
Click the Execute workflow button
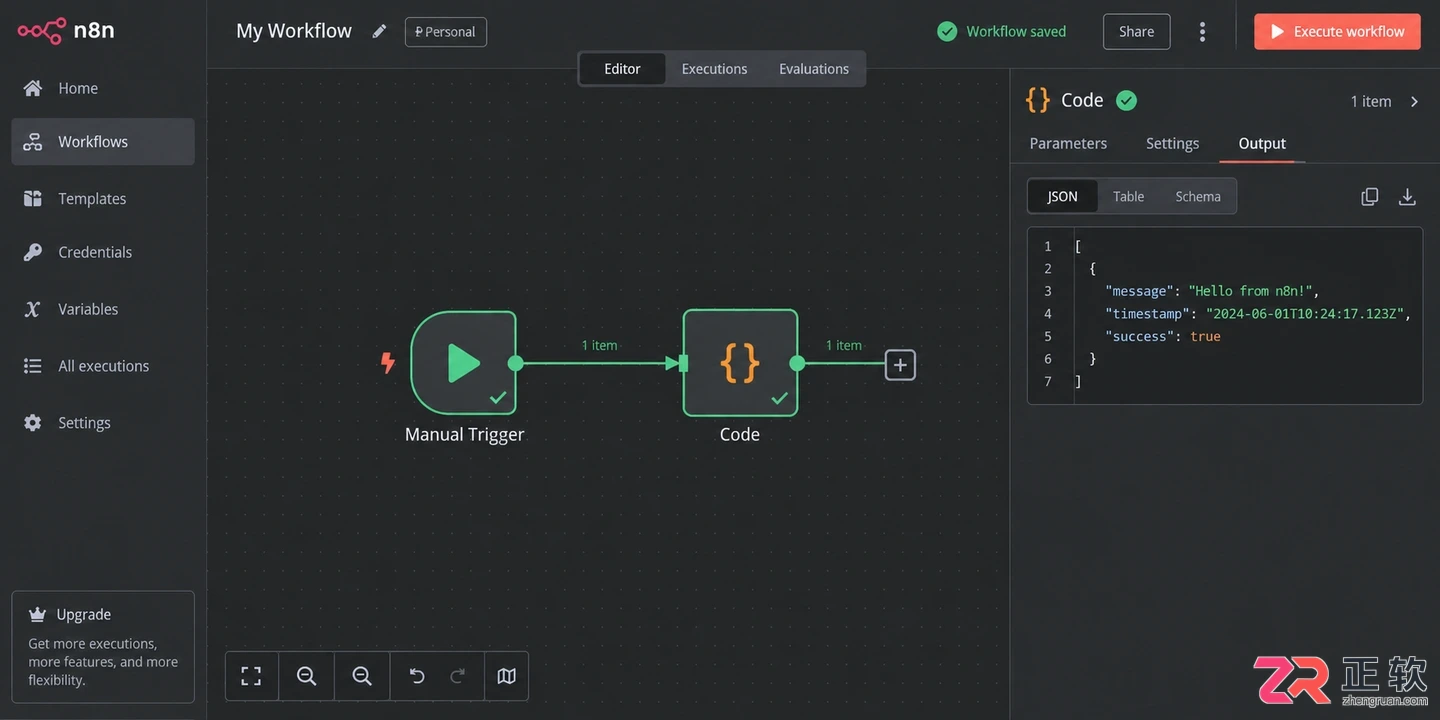1337,32
